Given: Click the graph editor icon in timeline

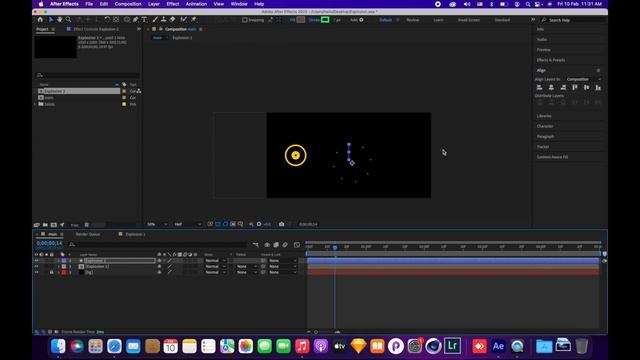Looking at the screenshot, I should [297, 245].
